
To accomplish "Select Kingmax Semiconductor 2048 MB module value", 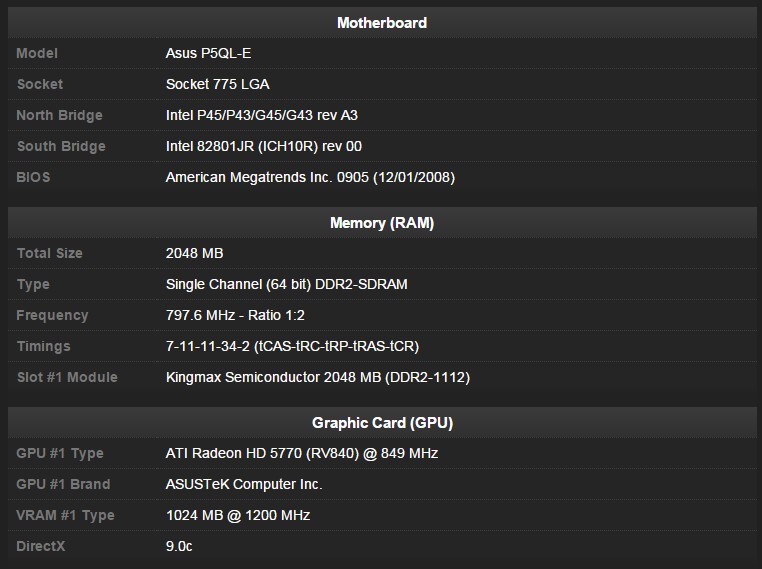I will coord(318,378).
